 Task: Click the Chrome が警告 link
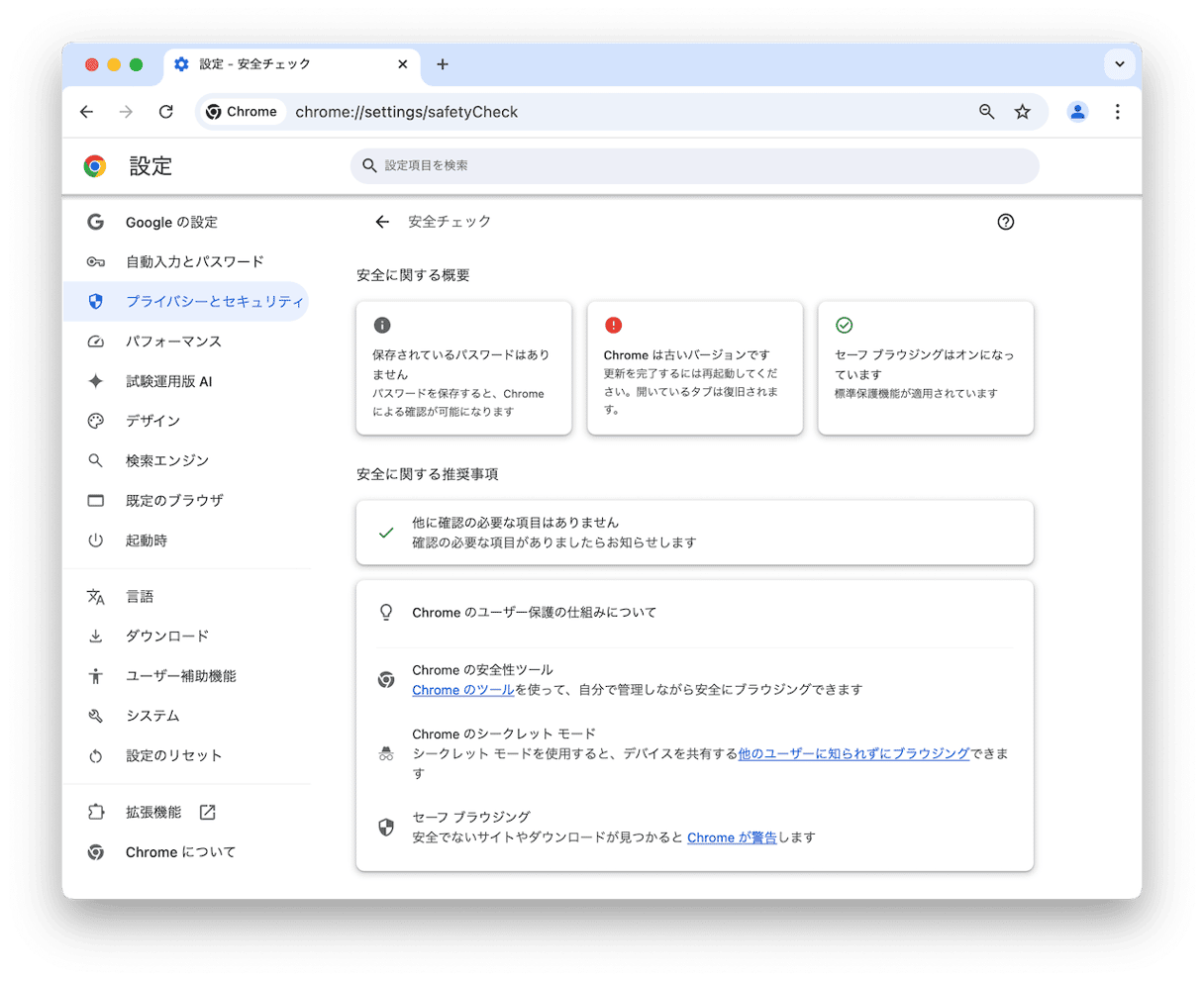pos(732,837)
